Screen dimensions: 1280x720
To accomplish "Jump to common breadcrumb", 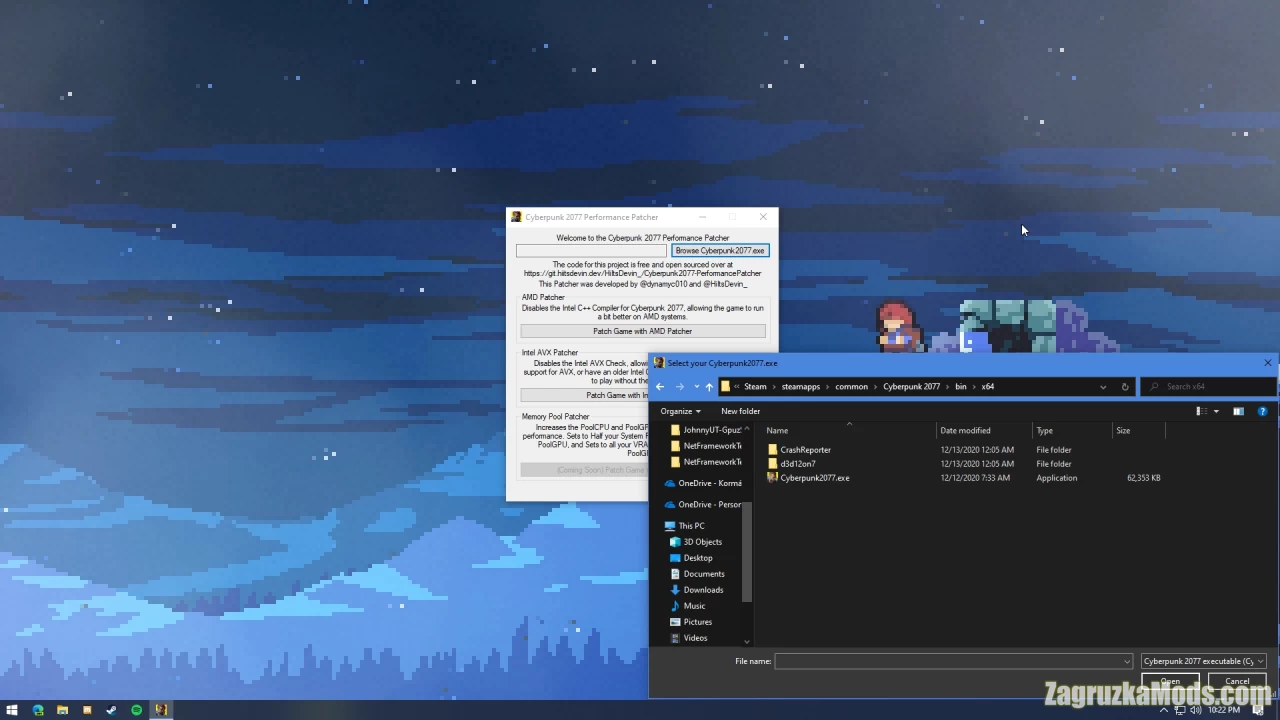I will (852, 387).
